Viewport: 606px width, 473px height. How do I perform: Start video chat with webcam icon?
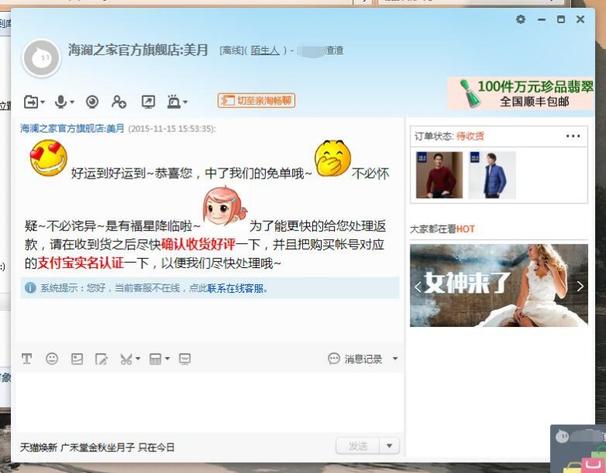pyautogui.click(x=92, y=102)
